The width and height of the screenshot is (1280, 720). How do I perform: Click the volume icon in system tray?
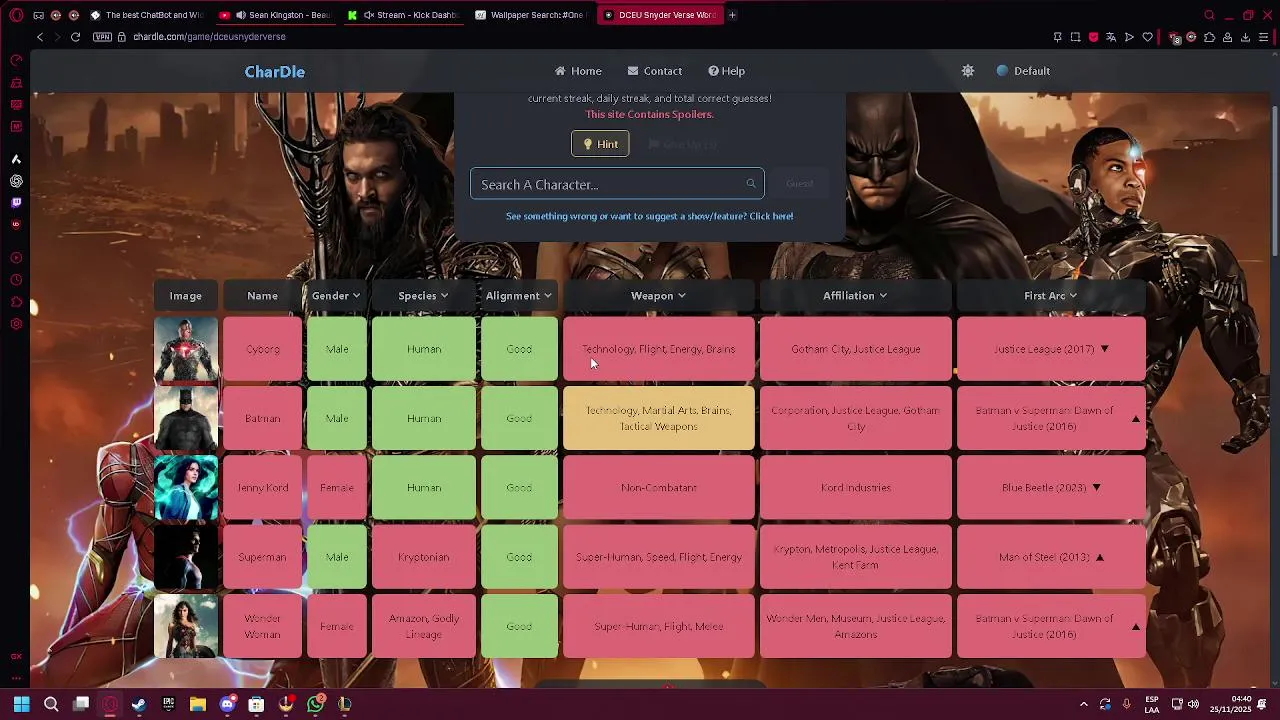pyautogui.click(x=1193, y=704)
